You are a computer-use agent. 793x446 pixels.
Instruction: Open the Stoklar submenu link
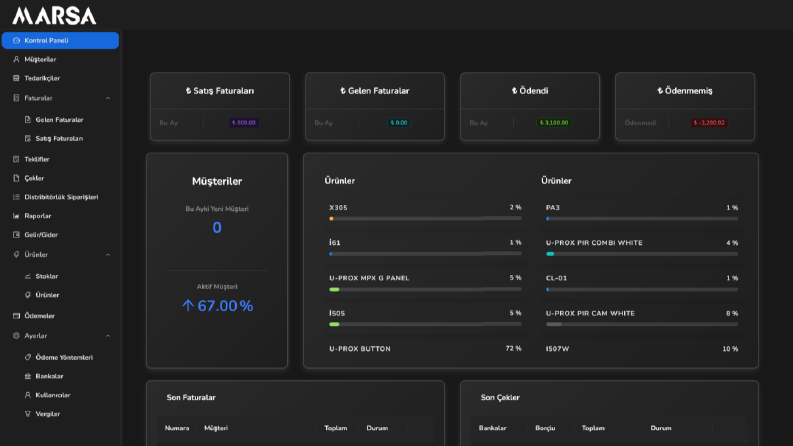(x=47, y=277)
